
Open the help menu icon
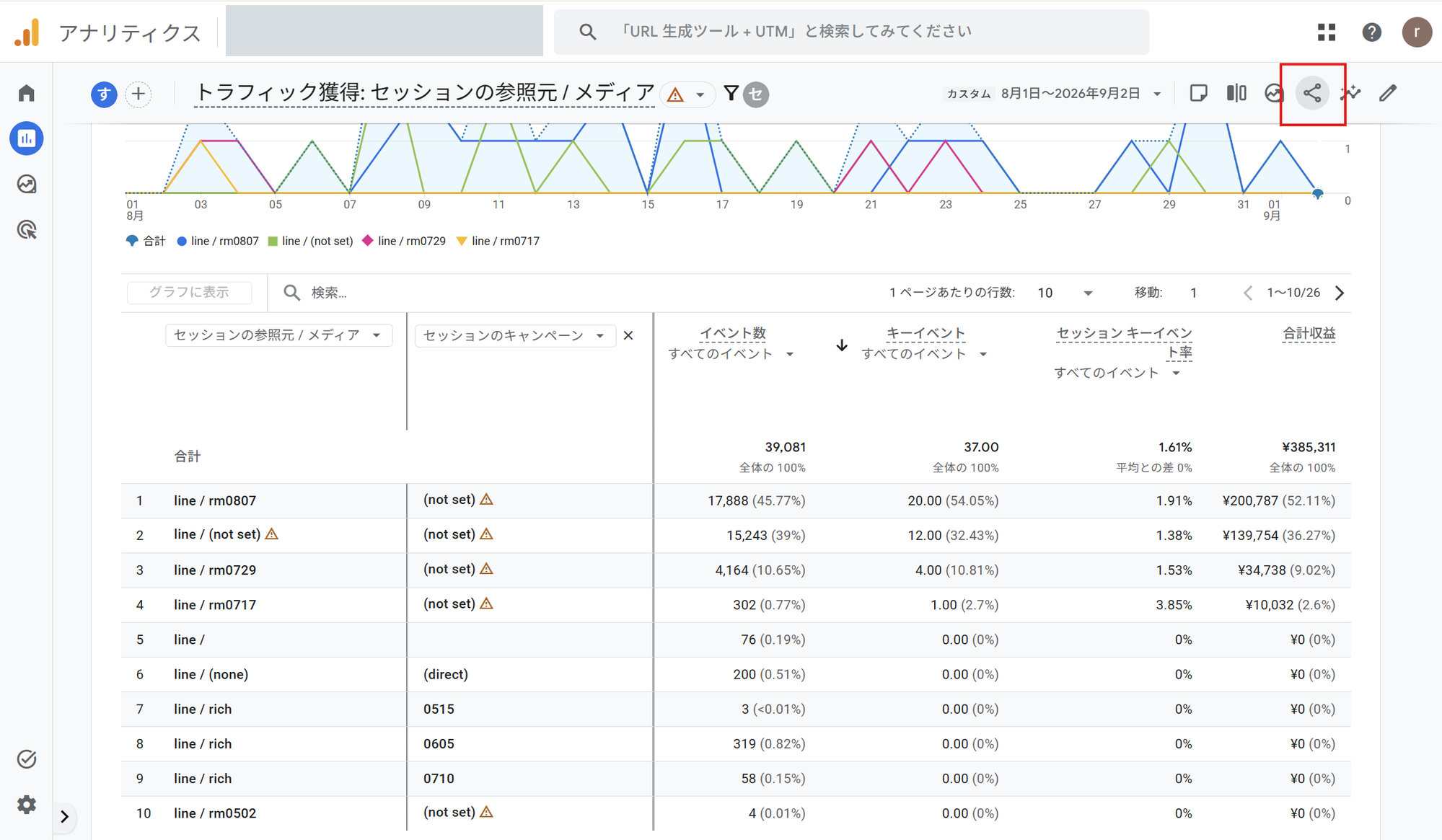[x=1371, y=32]
